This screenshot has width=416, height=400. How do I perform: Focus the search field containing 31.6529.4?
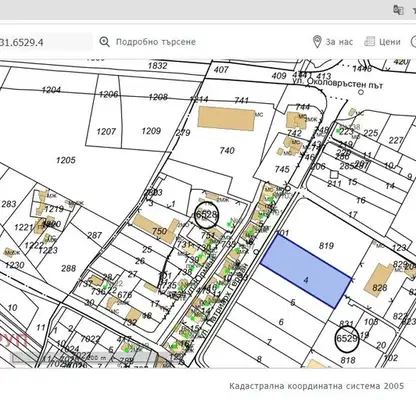[x=46, y=42]
